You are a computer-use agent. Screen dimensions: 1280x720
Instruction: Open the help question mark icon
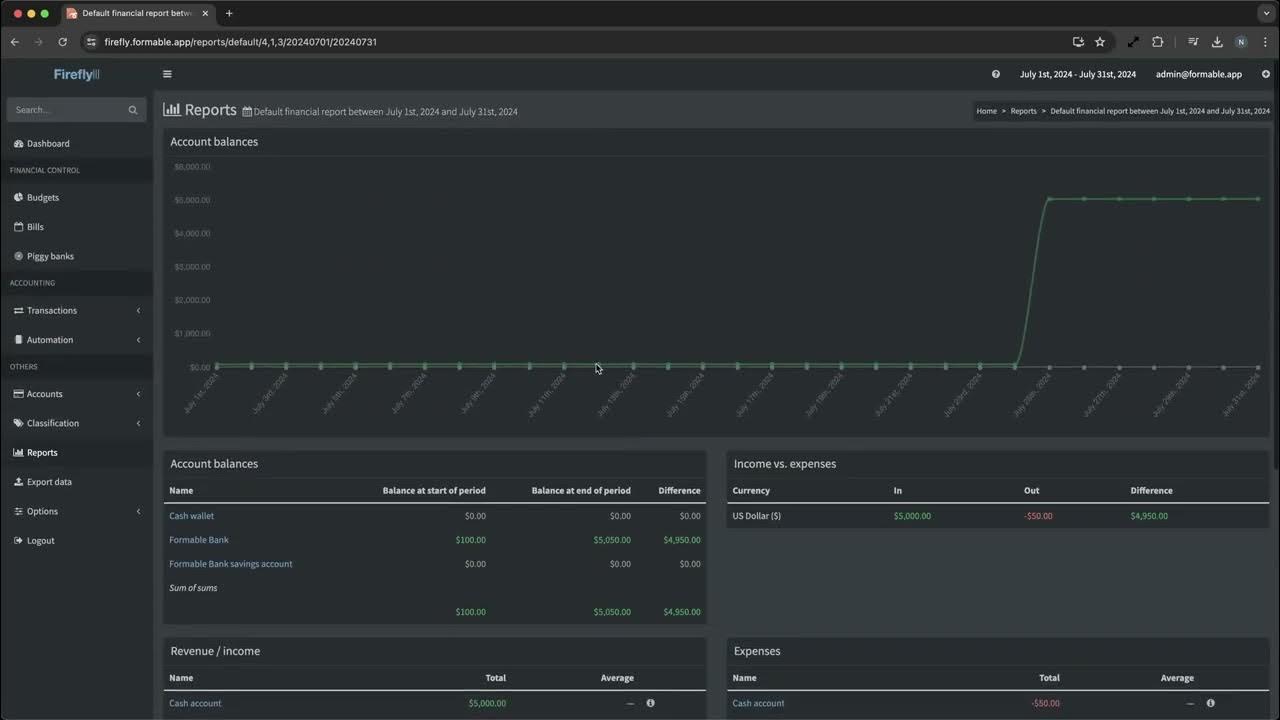996,74
